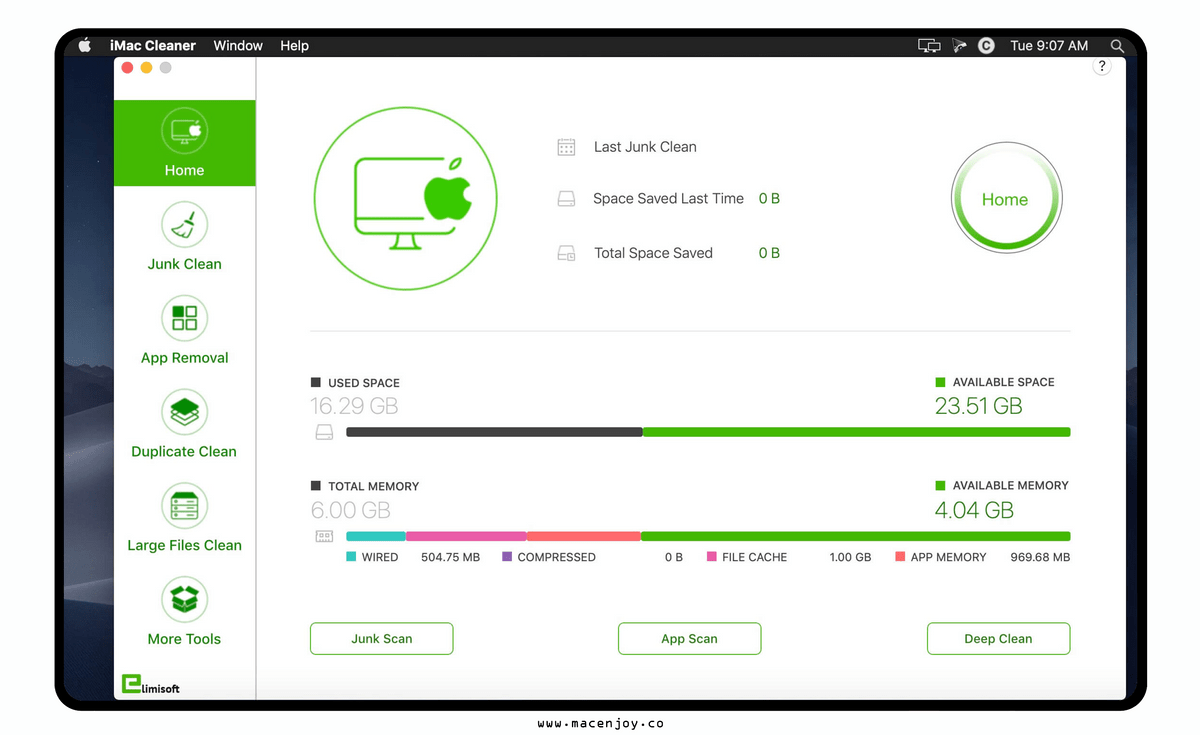Click the teal WIRED legend swatch
This screenshot has height=735, width=1200.
[351, 557]
